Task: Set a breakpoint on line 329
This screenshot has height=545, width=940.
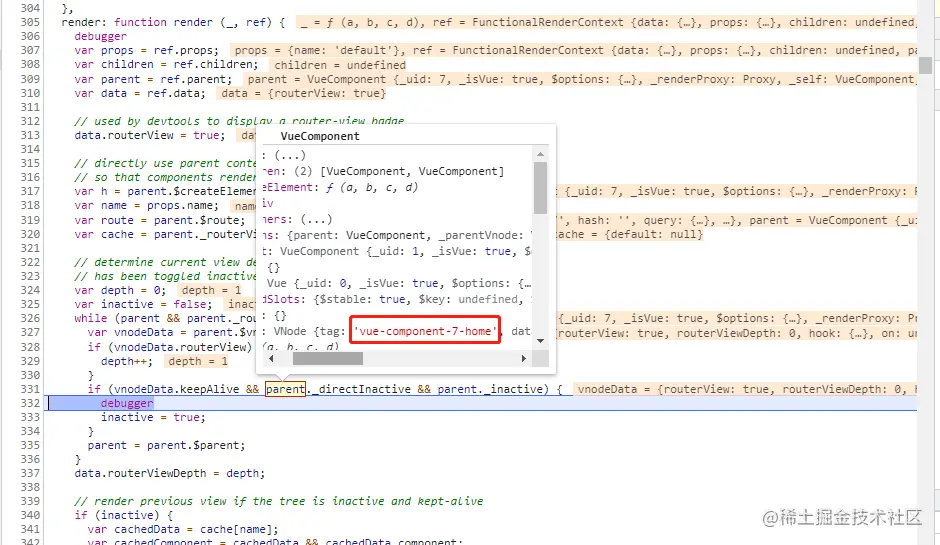Action: tap(30, 361)
